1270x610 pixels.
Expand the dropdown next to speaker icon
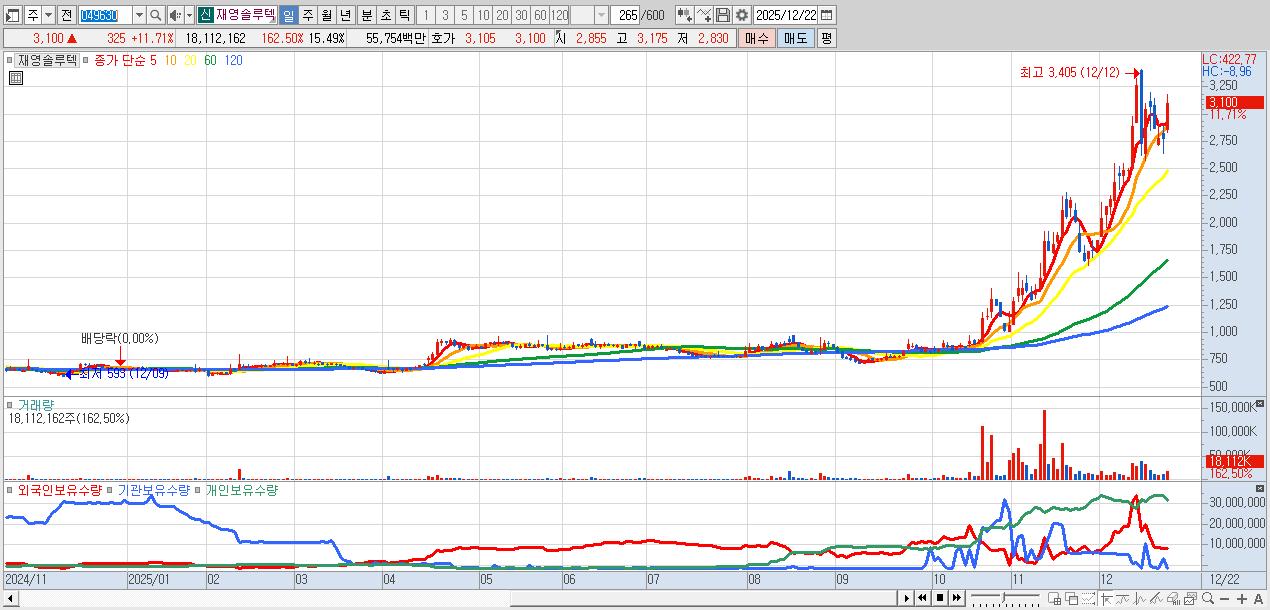point(189,15)
